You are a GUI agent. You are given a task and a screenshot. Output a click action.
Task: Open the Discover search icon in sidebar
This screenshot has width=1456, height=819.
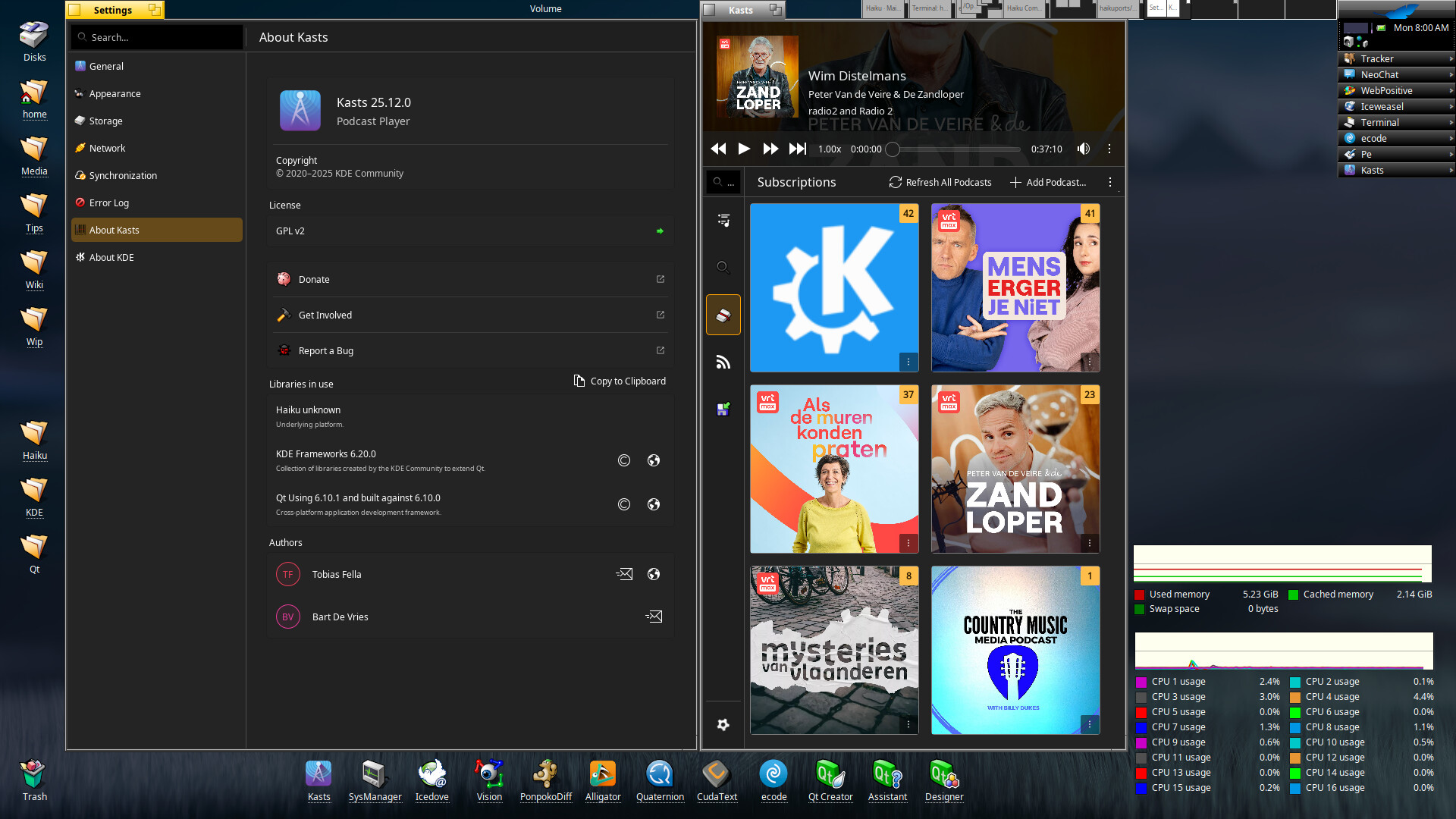pyautogui.click(x=723, y=267)
